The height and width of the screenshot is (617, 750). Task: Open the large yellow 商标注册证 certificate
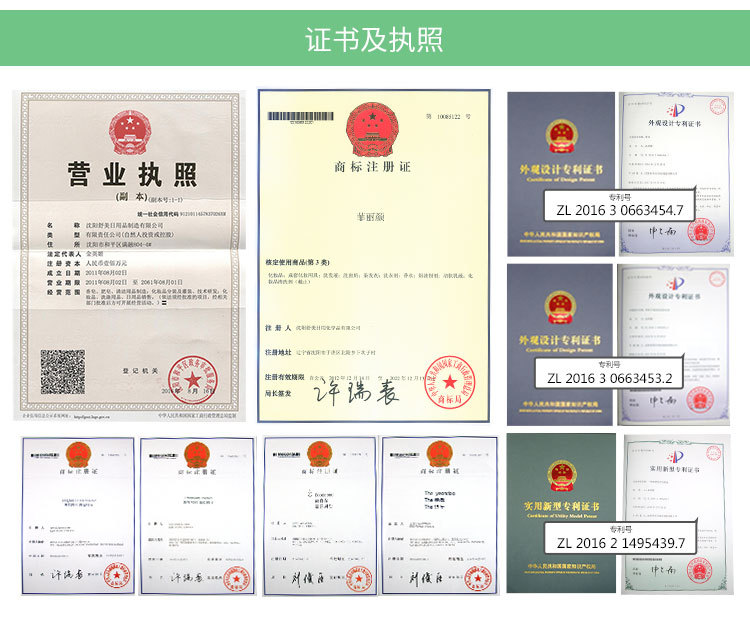pos(374,256)
